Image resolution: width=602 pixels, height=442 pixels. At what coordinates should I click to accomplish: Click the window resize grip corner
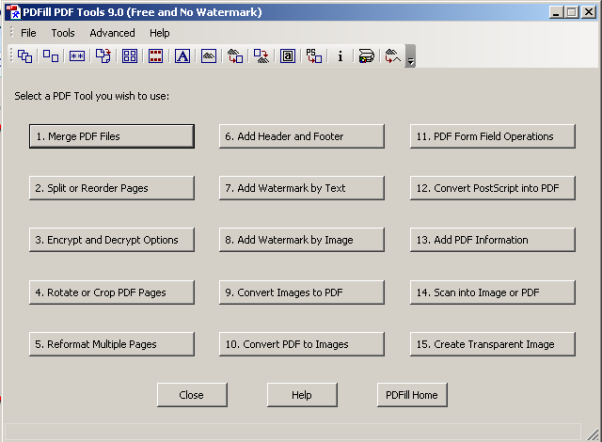[593, 434]
